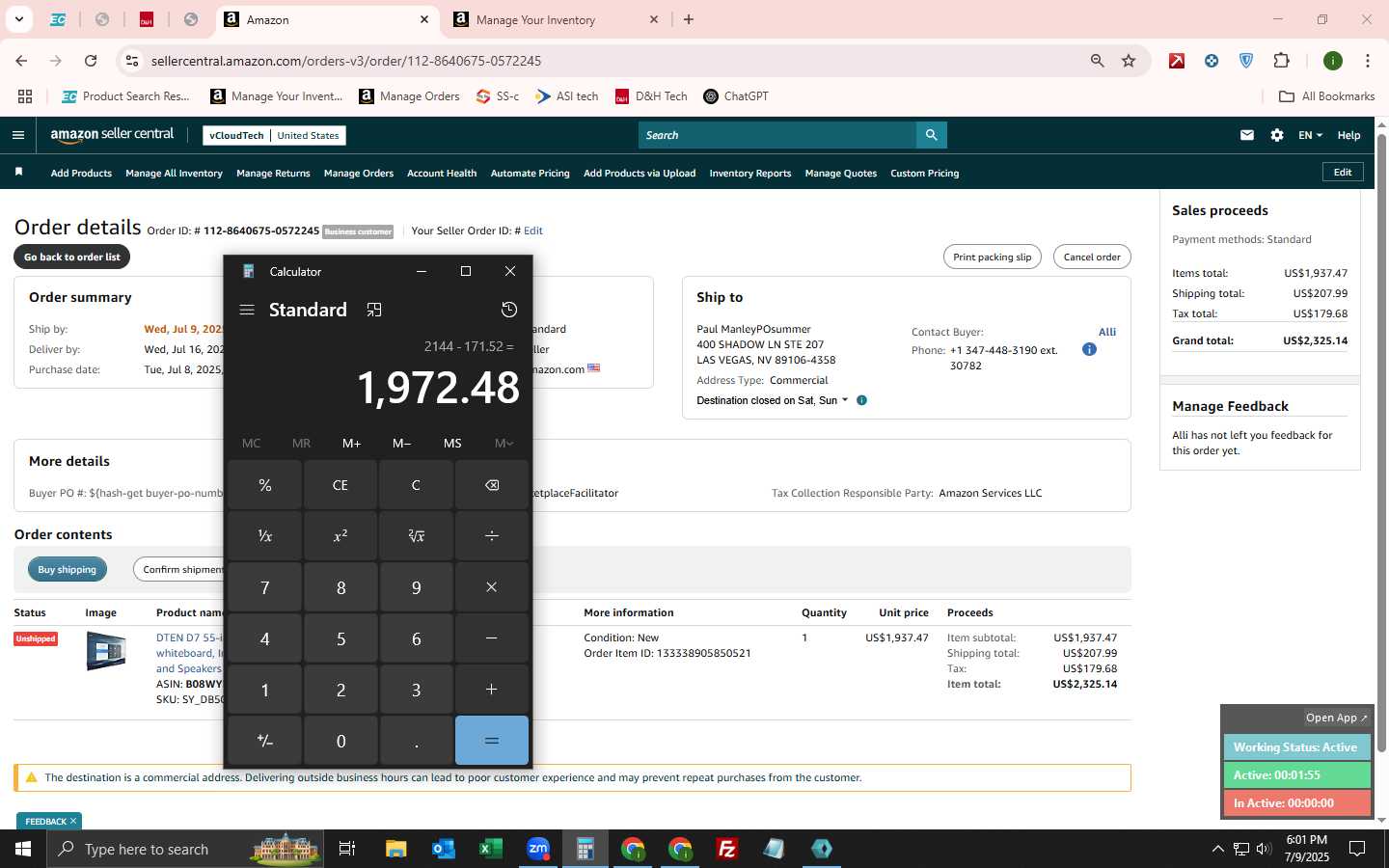Screen dimensions: 1389x868
Task: Click Edit button in navigation bar
Action: tap(1343, 172)
